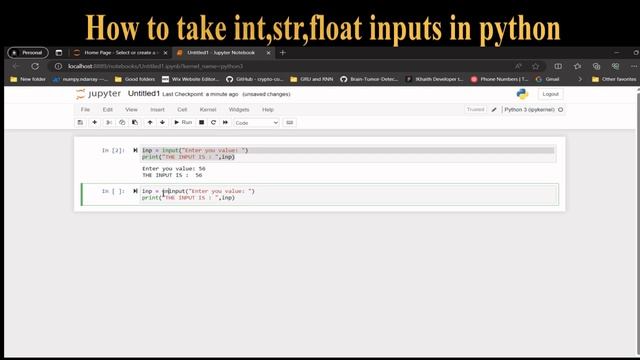
Task: Run the selected cell
Action: coord(183,122)
